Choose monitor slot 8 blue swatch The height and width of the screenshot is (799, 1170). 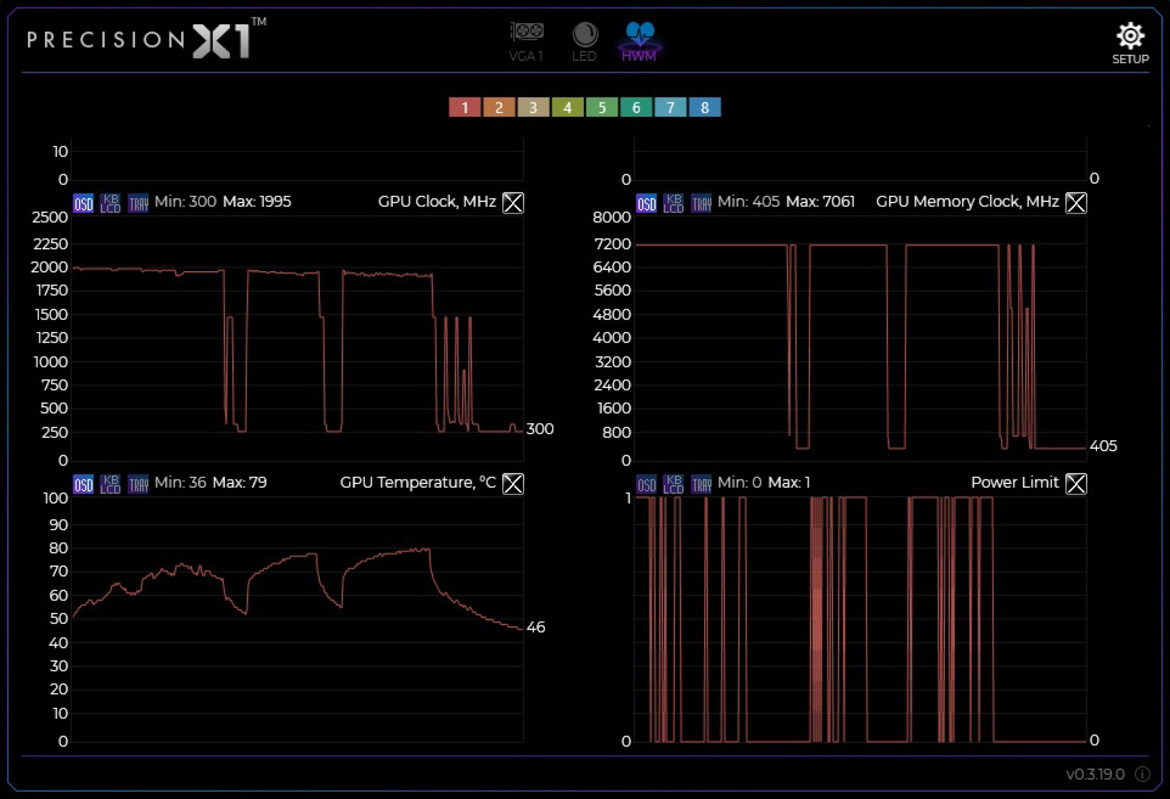[x=704, y=107]
